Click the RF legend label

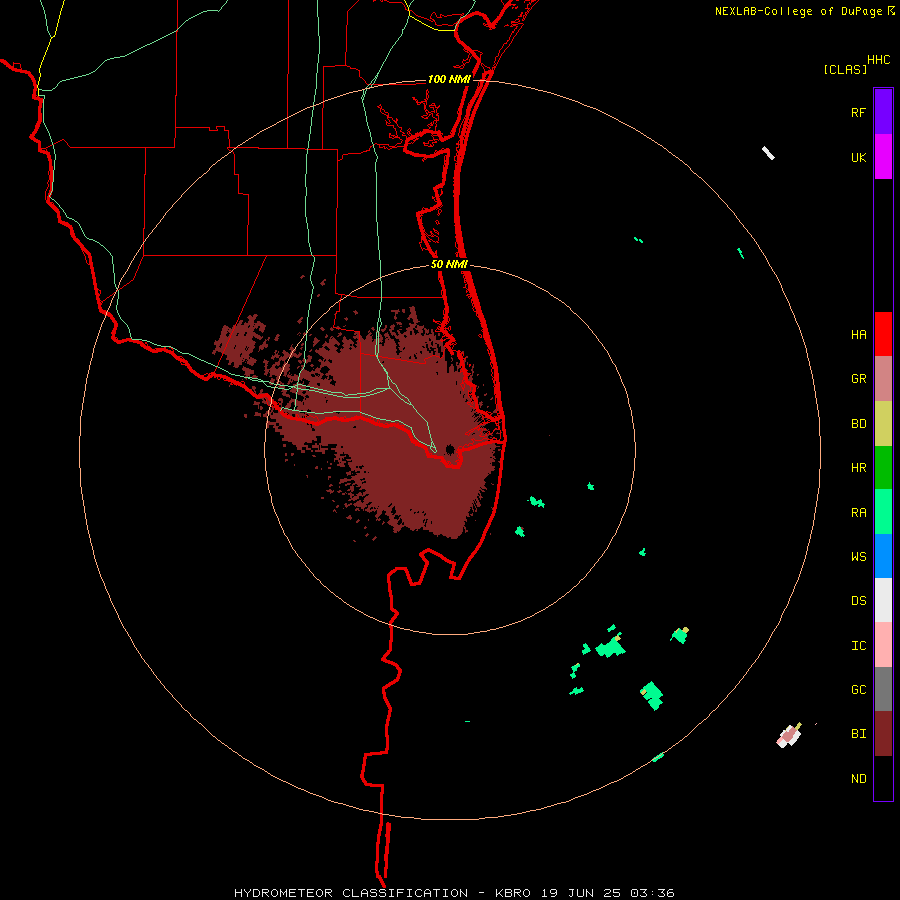point(858,113)
